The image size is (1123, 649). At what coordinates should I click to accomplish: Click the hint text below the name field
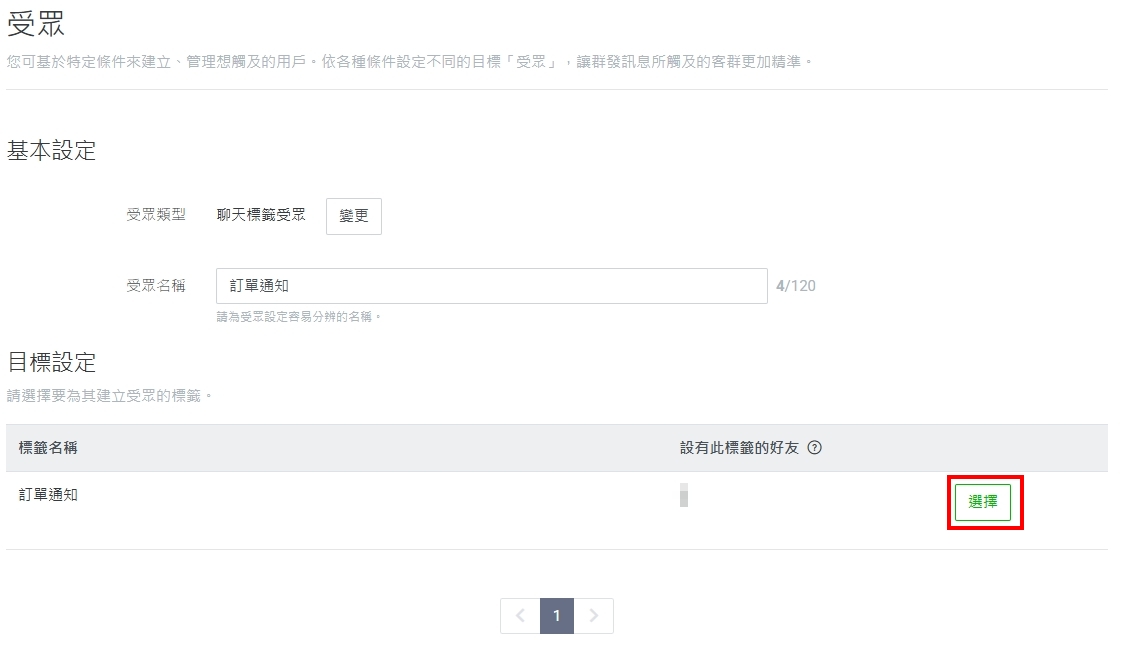[x=299, y=317]
